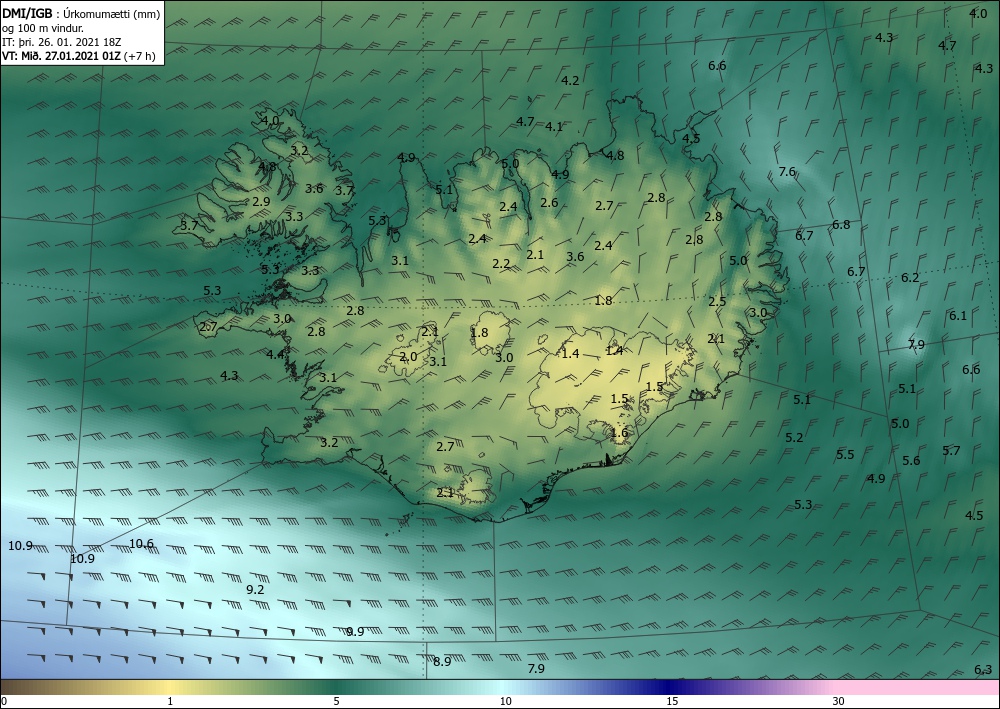Image resolution: width=1000 pixels, height=709 pixels.
Task: Select the 'og 100 m vindur.' subtitle line
Action: click(43, 28)
